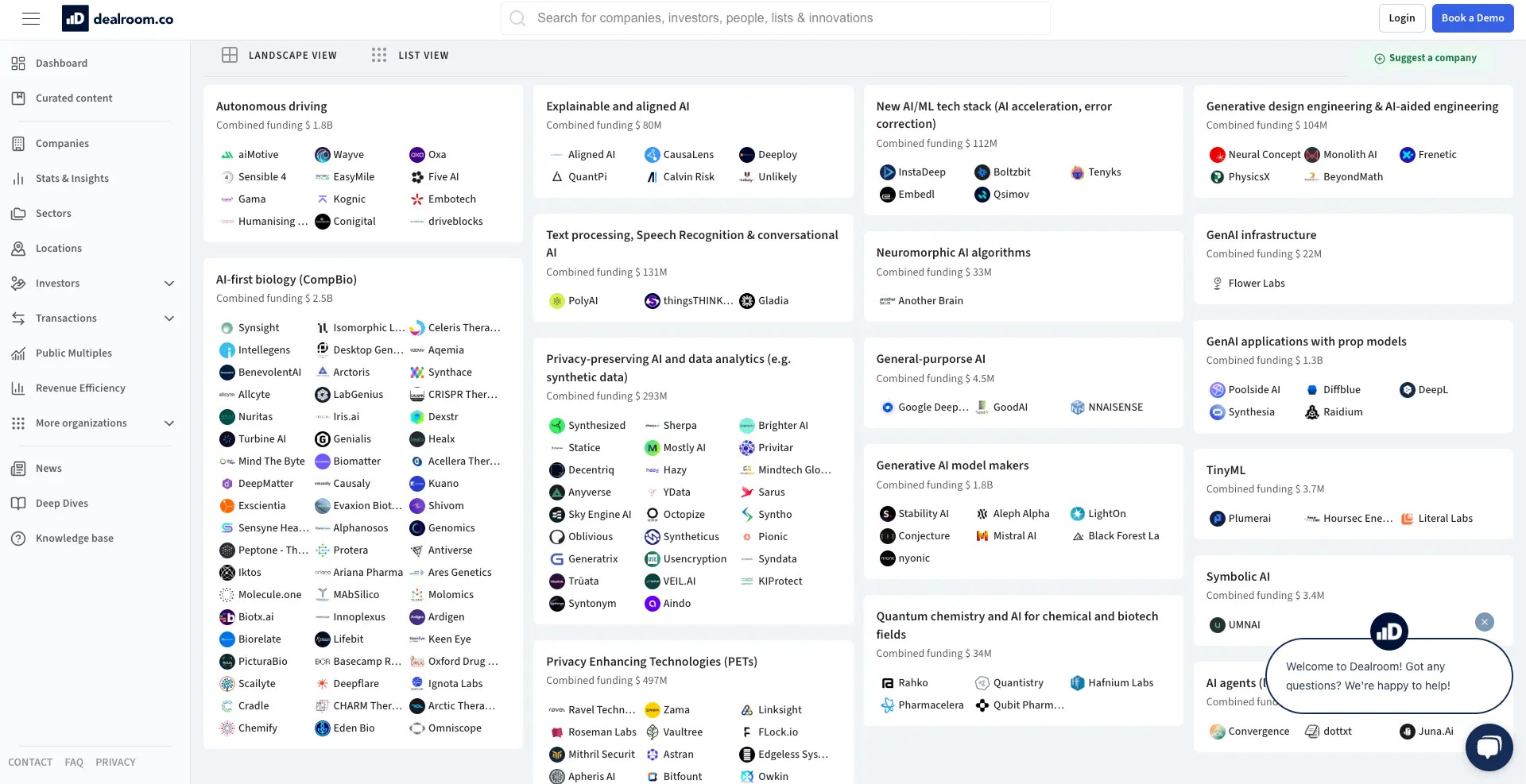Screen dimensions: 1526x784
Task: Click the Sectors folder icon
Action: tap(18, 214)
